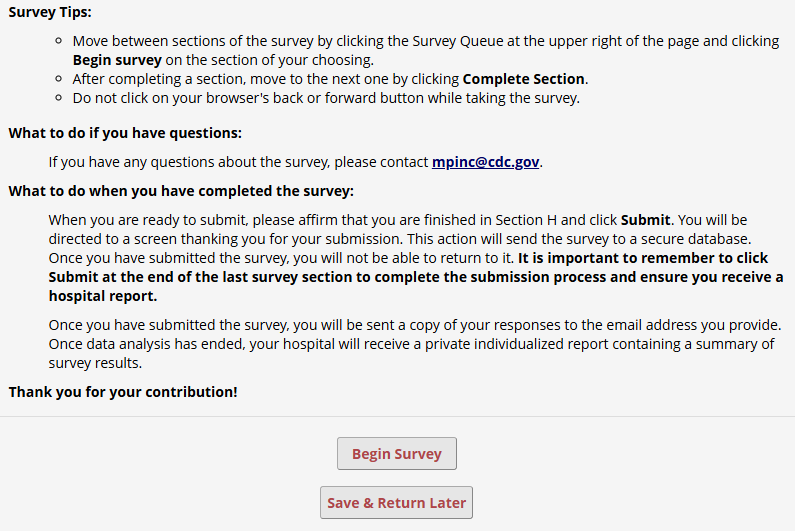Click 'What to do if you have questions' heading

tap(125, 133)
